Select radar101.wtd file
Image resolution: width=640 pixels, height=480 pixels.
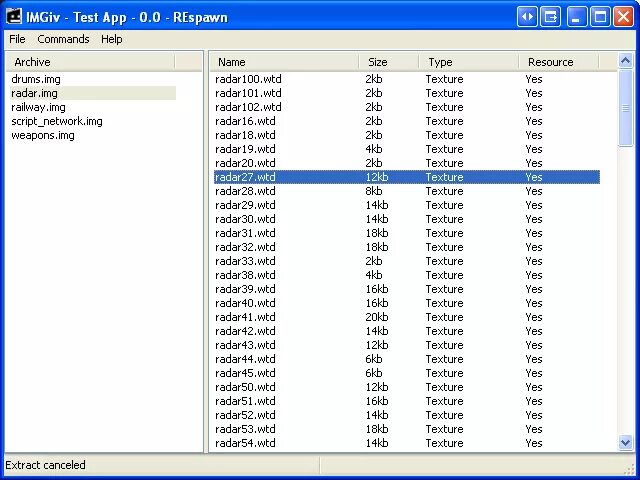(x=407, y=93)
